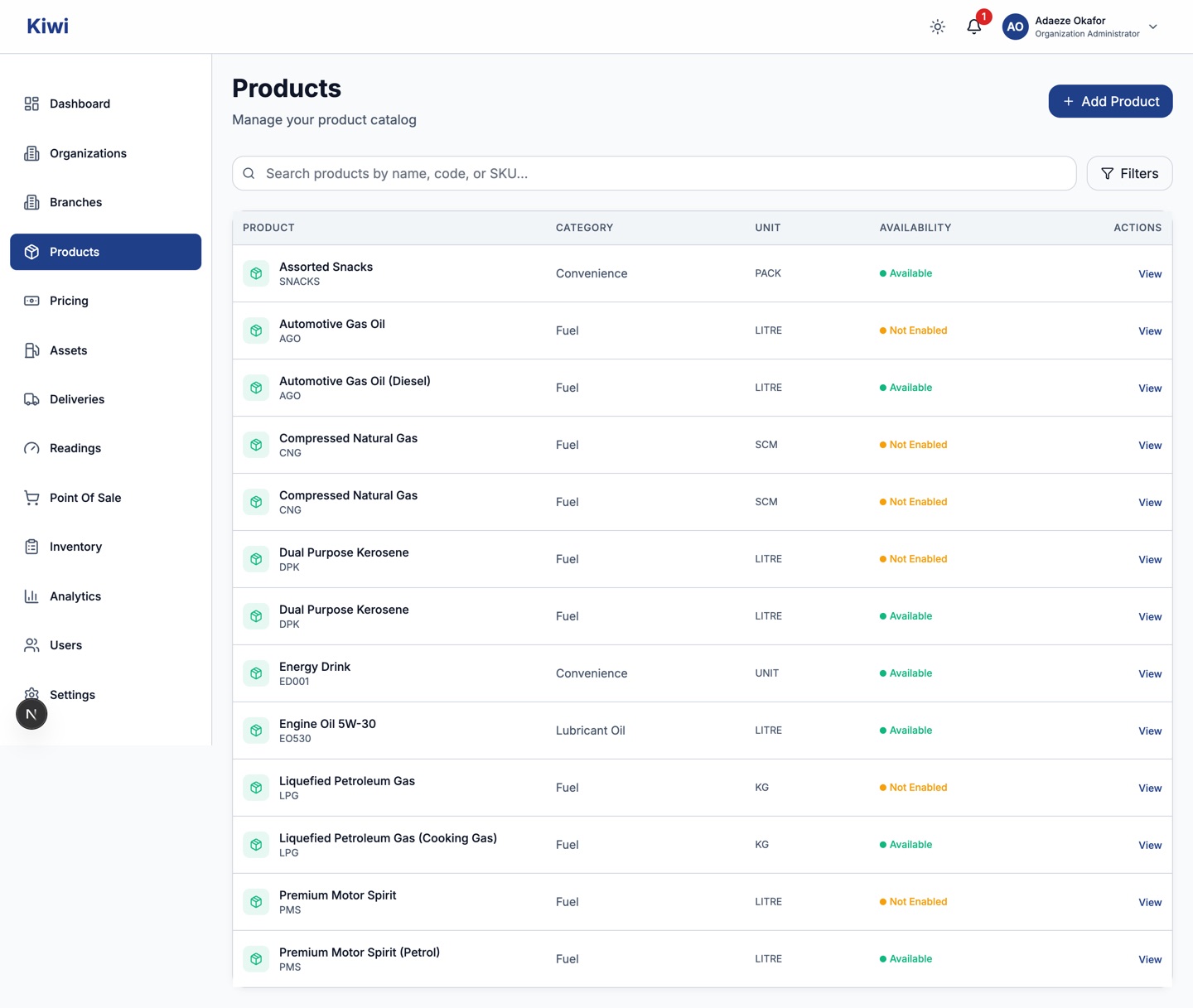View Premium Motor Spirit (Petrol)
Viewport: 1193px width, 1008px height.
(x=1150, y=959)
